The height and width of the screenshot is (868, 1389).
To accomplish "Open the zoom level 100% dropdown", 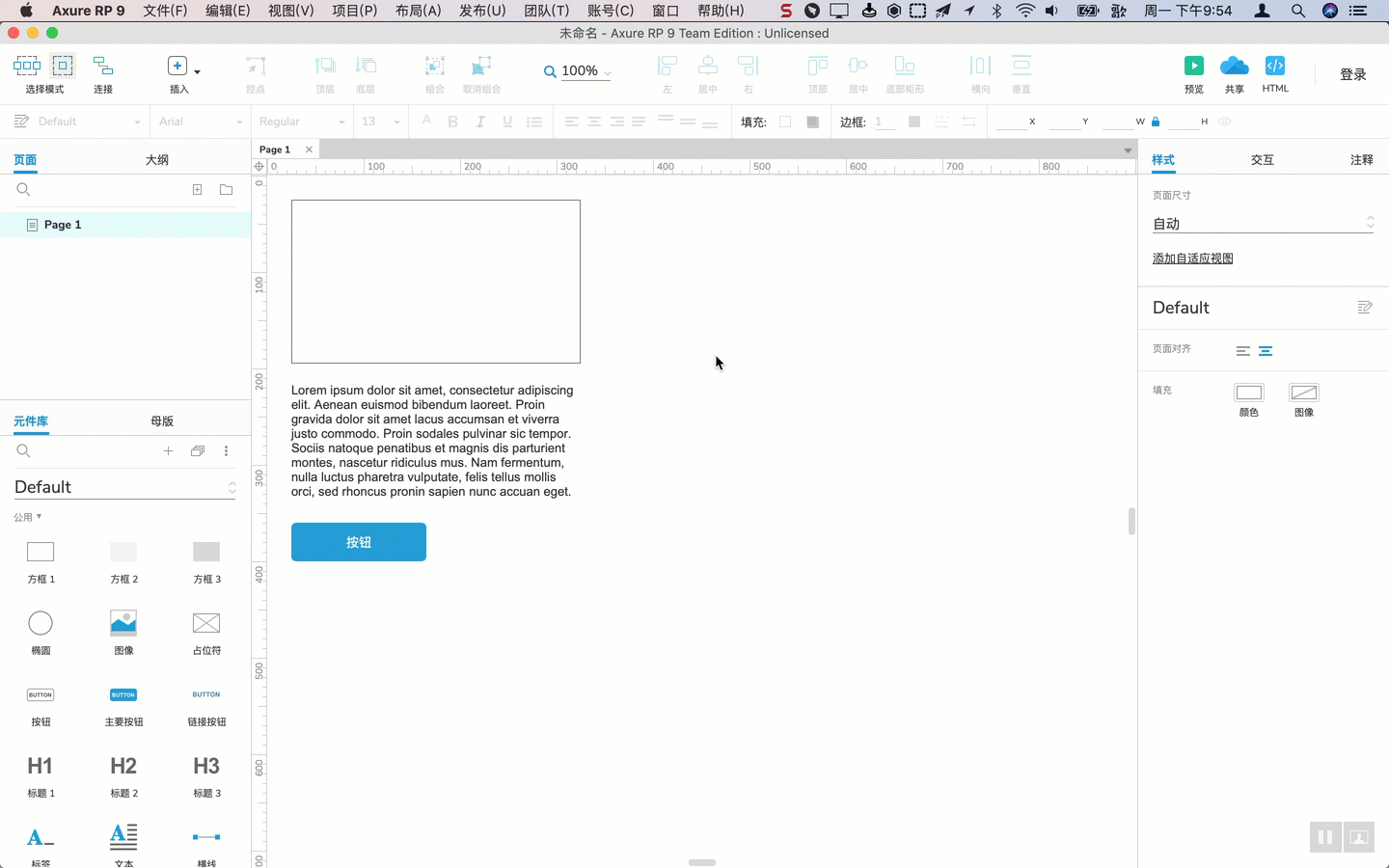I will pos(579,71).
